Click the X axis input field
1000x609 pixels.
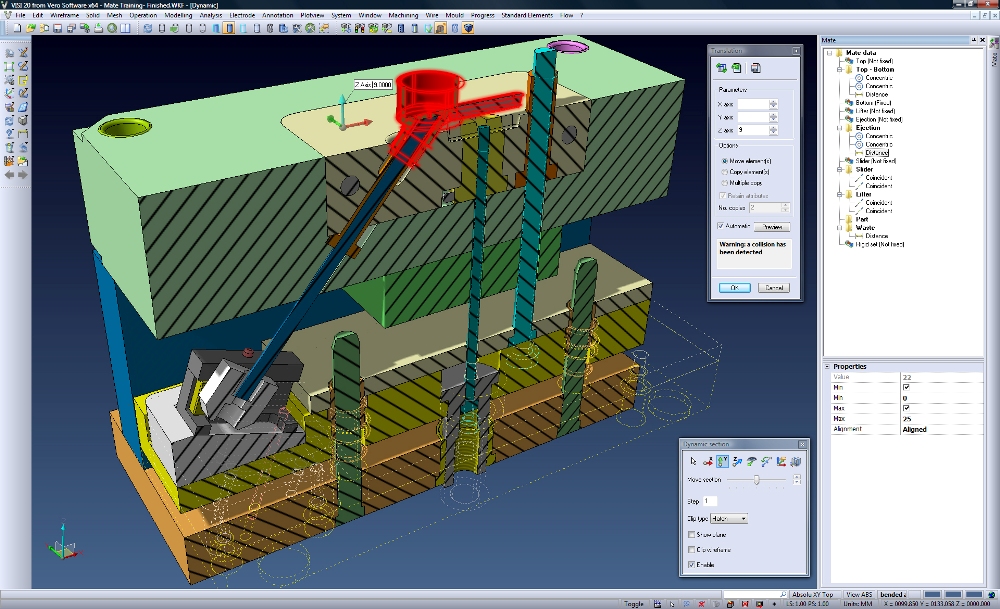point(753,104)
